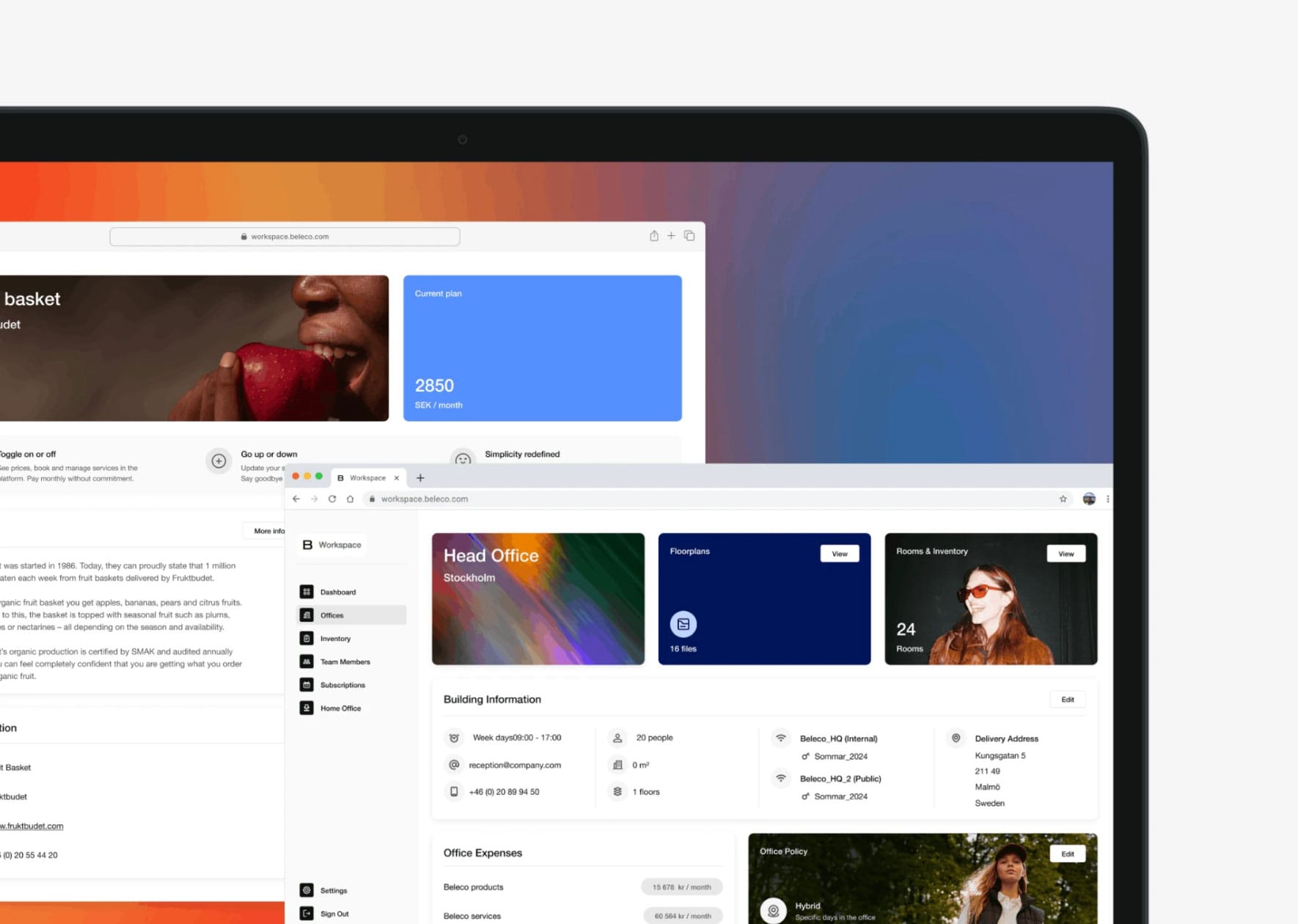Reload the Workspace page
The width and height of the screenshot is (1298, 924).
click(332, 499)
